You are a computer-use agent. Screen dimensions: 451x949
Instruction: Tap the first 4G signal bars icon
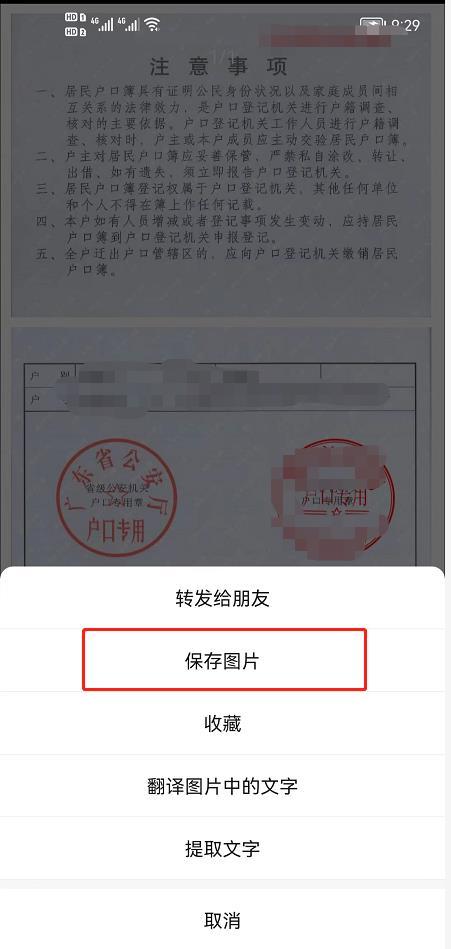pyautogui.click(x=102, y=24)
